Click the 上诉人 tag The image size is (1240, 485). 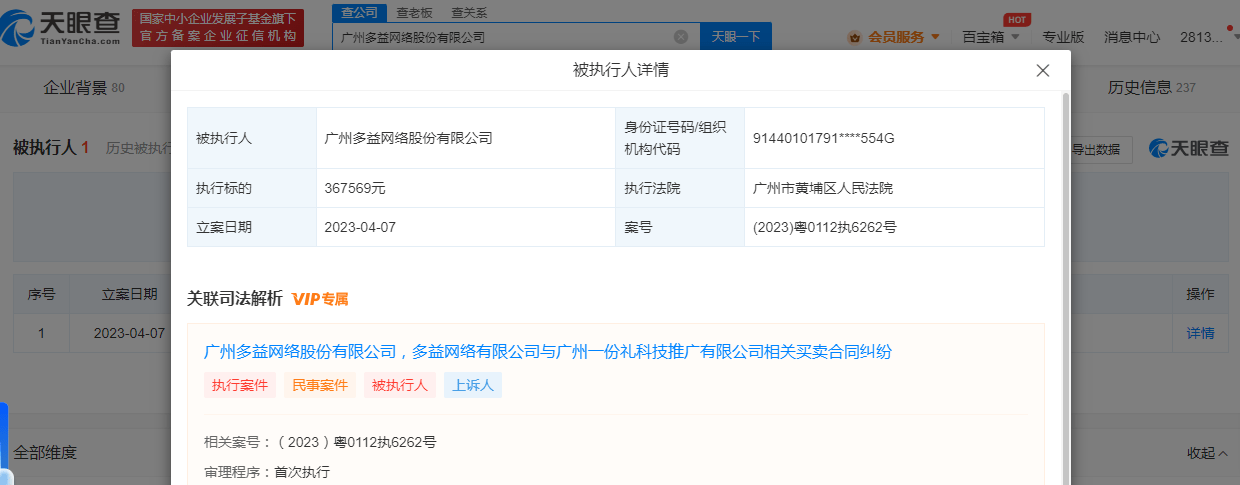coord(472,385)
